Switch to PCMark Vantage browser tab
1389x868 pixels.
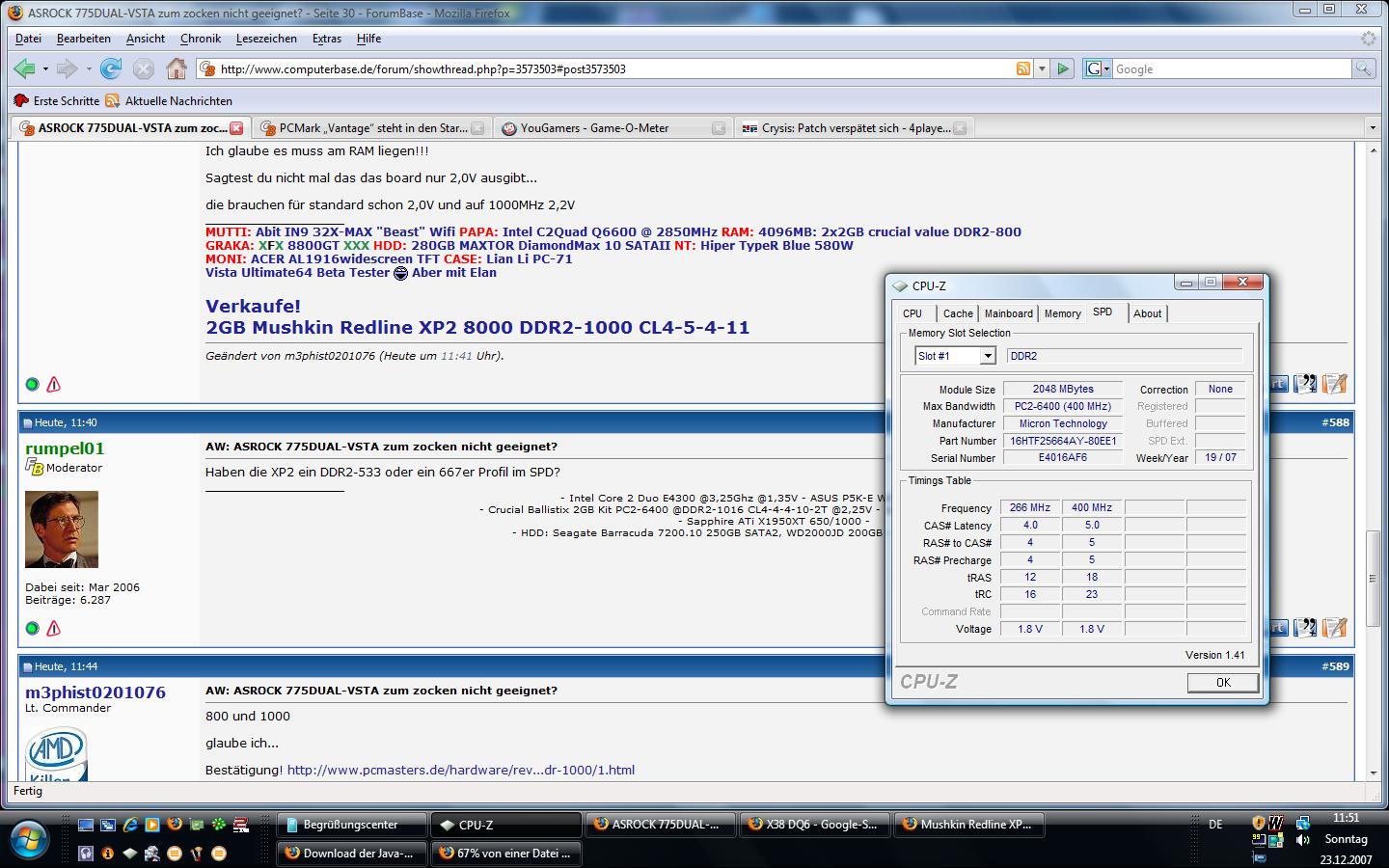(x=372, y=128)
